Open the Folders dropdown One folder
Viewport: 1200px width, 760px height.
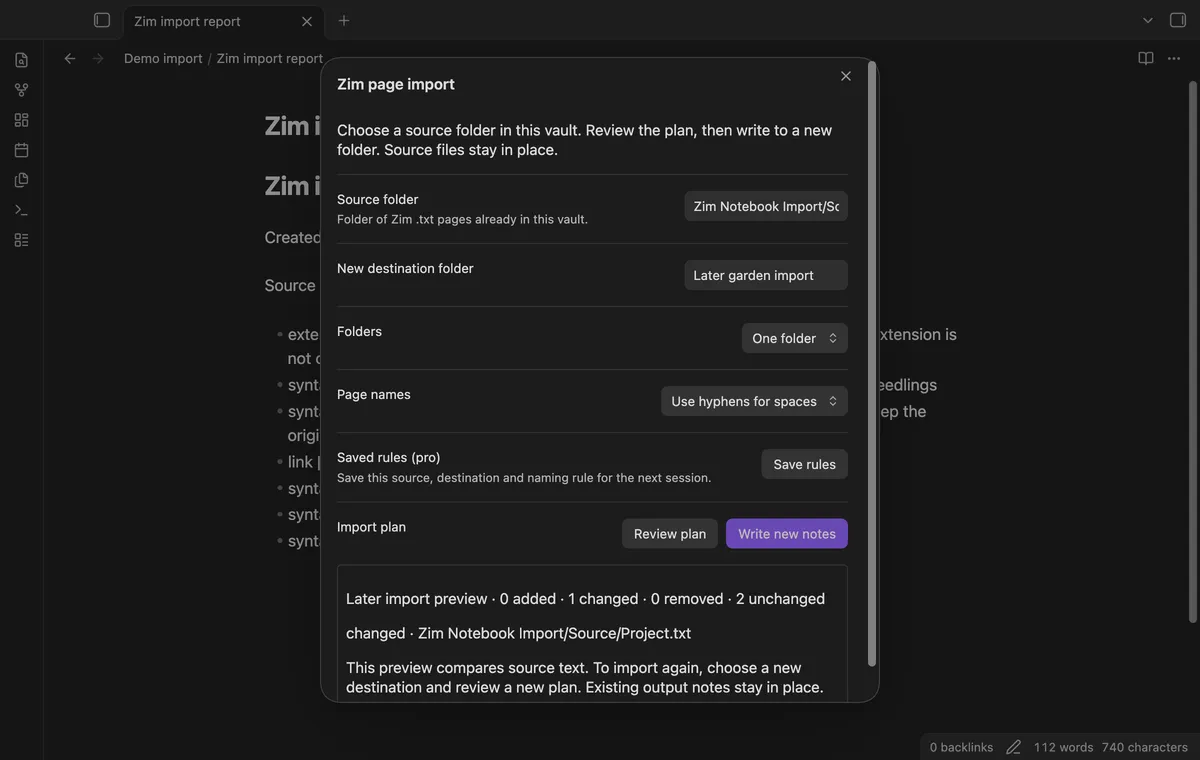pyautogui.click(x=795, y=338)
